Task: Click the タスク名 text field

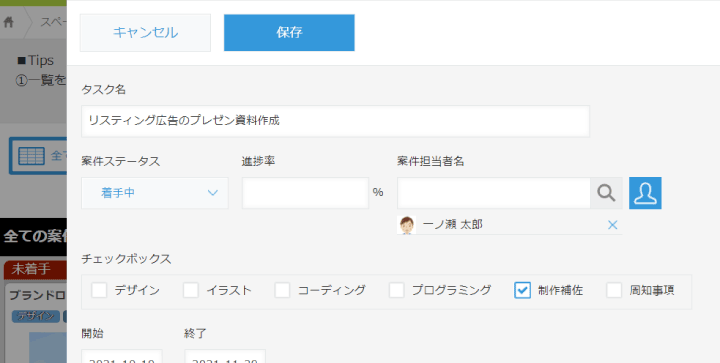Action: [x=335, y=121]
